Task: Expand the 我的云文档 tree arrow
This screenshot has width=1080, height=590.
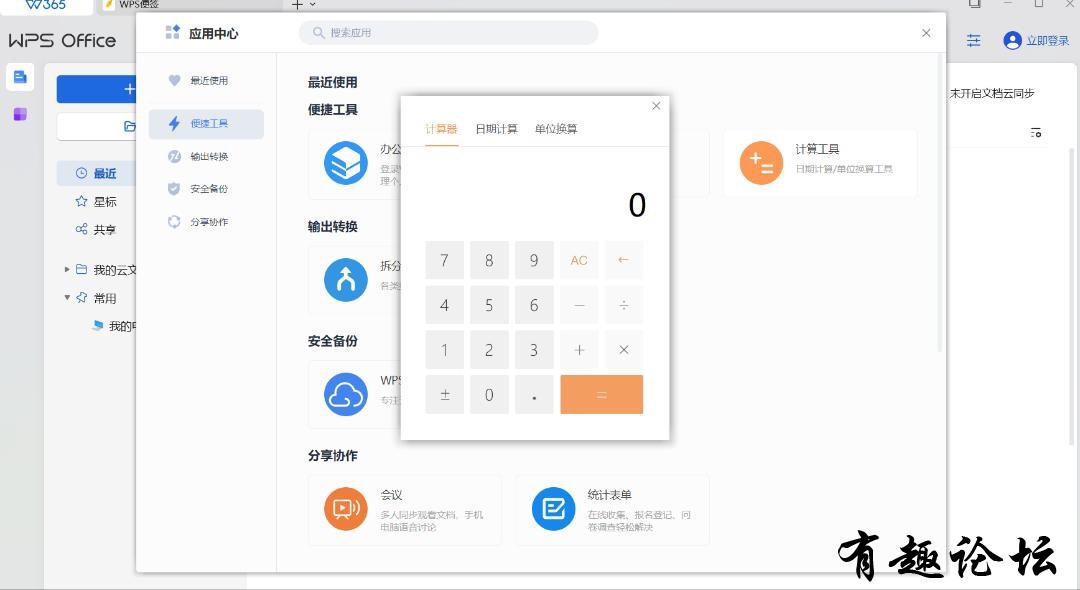Action: (67, 270)
